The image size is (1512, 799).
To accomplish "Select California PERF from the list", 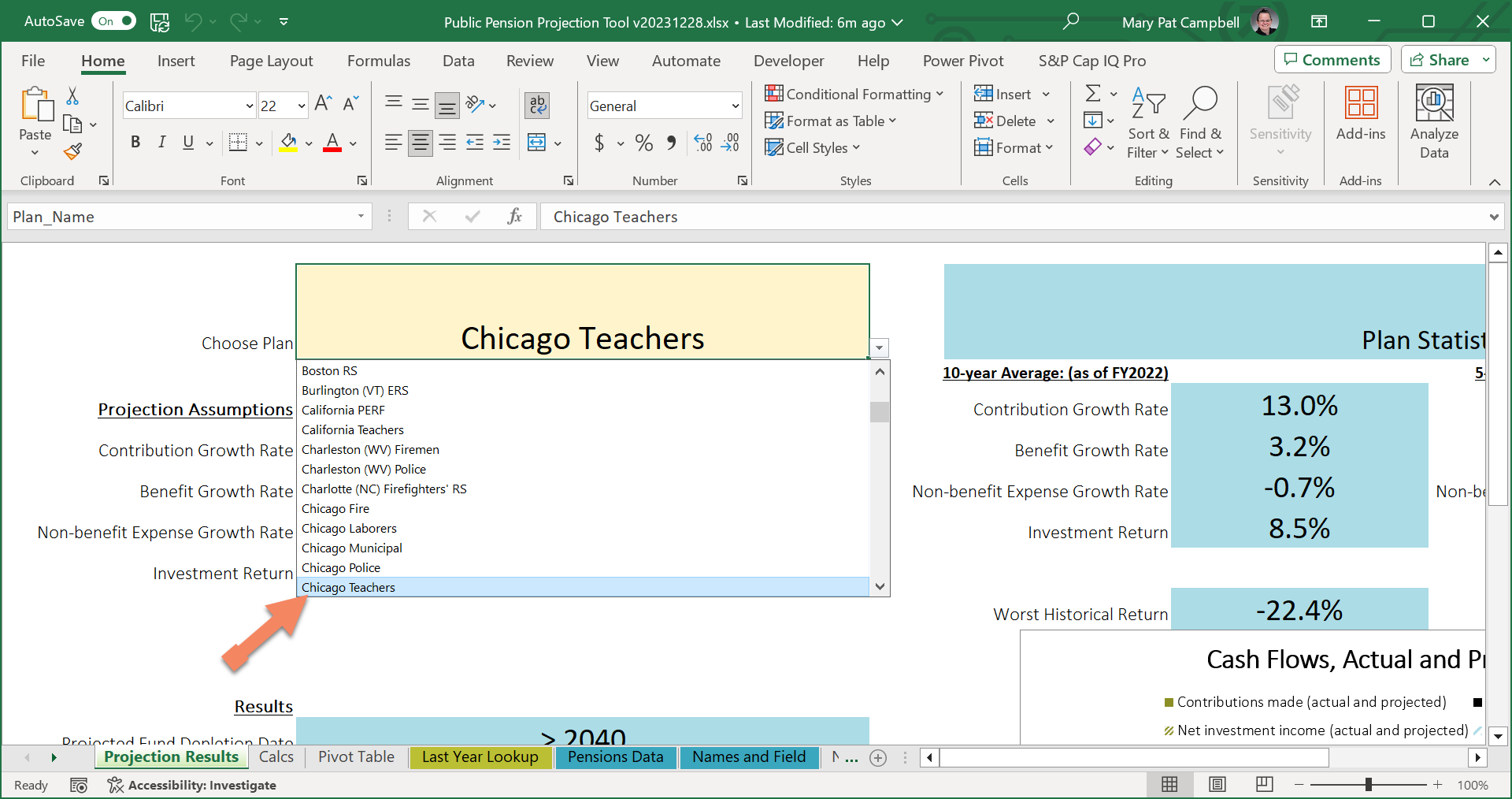I will click(583, 410).
